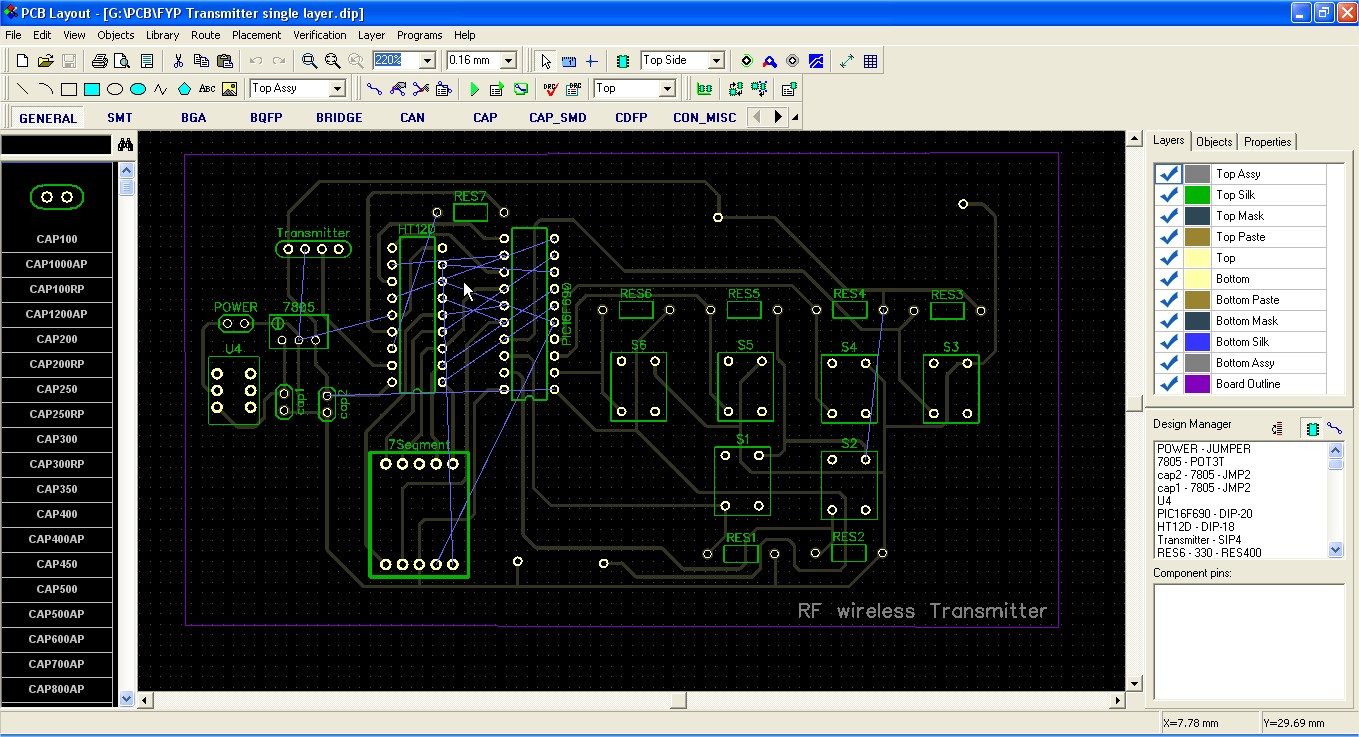Screen dimensions: 1359x737
Task: Click the Top Silk green color swatch
Action: (1197, 195)
